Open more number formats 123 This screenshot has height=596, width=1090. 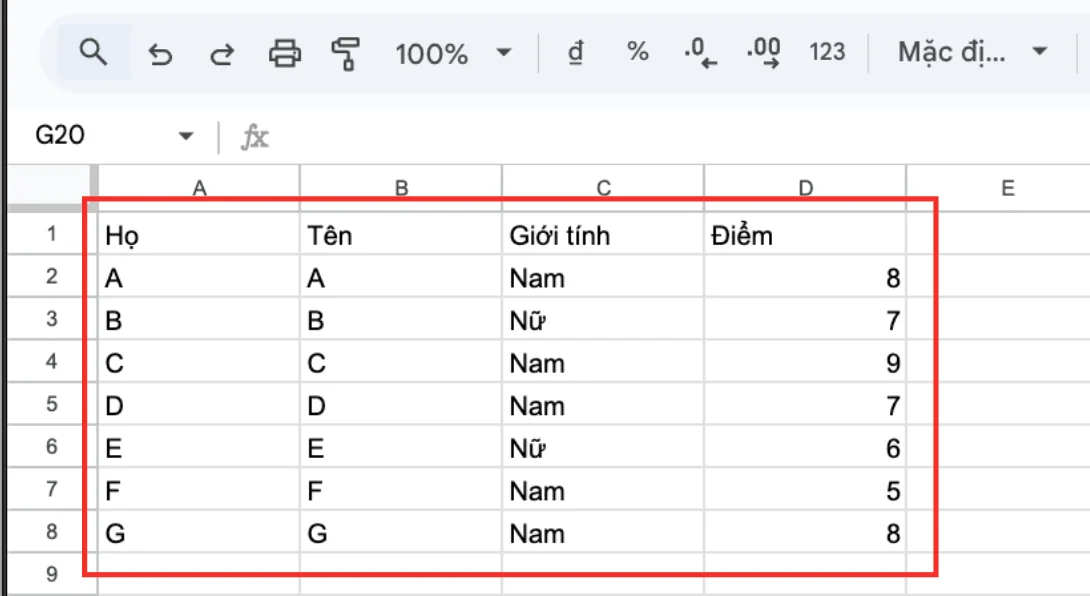[827, 51]
